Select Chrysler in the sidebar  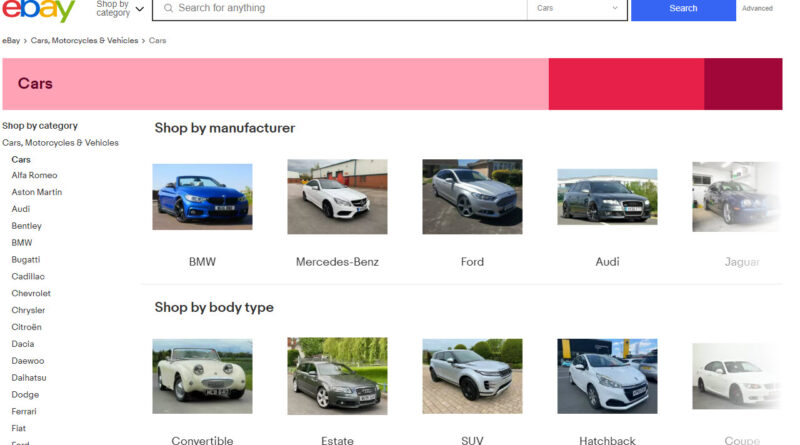tap(28, 310)
